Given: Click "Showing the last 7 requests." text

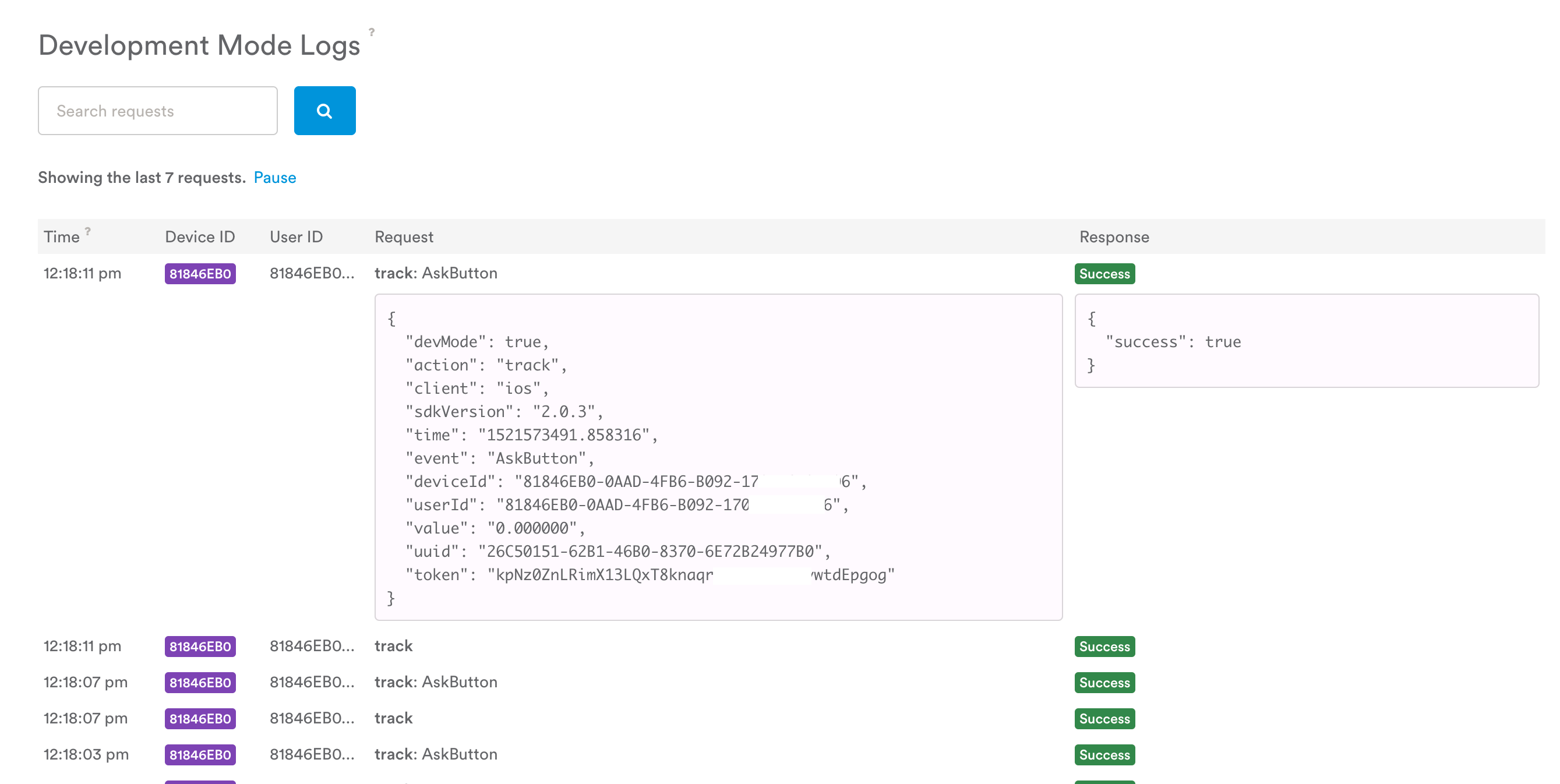Looking at the screenshot, I should (142, 178).
